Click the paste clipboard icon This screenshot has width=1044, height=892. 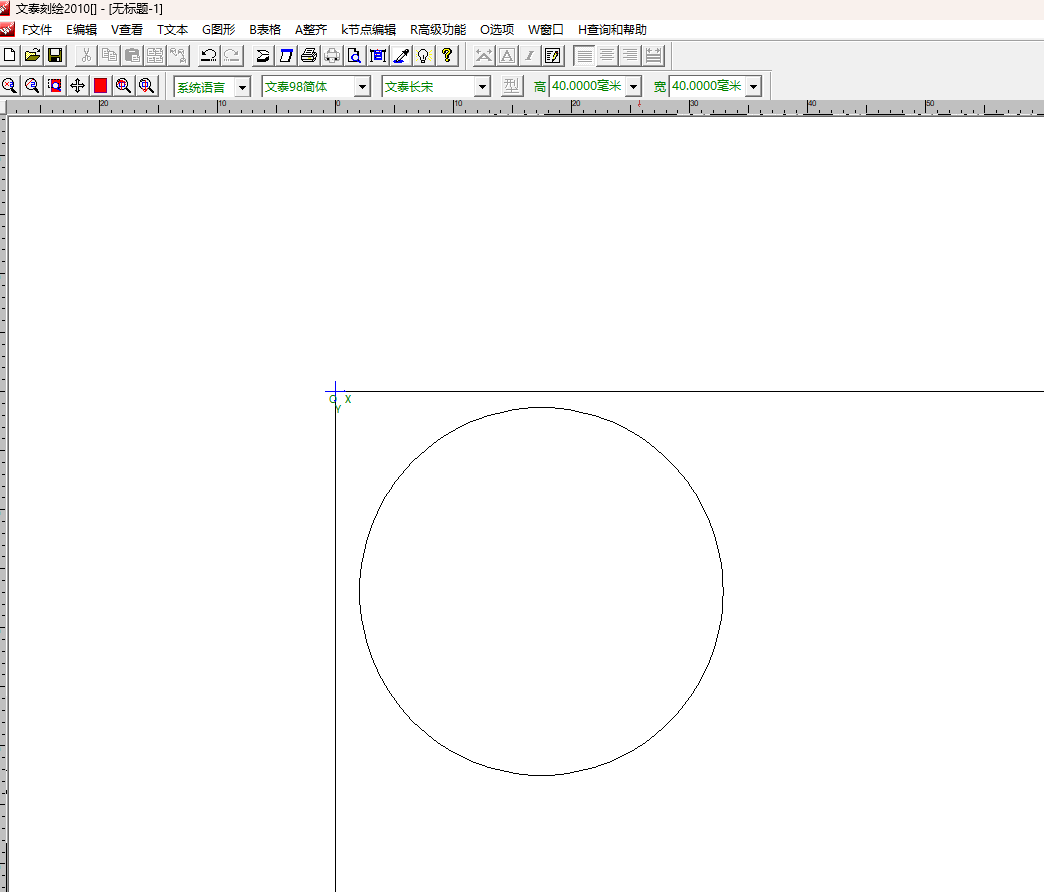132,55
